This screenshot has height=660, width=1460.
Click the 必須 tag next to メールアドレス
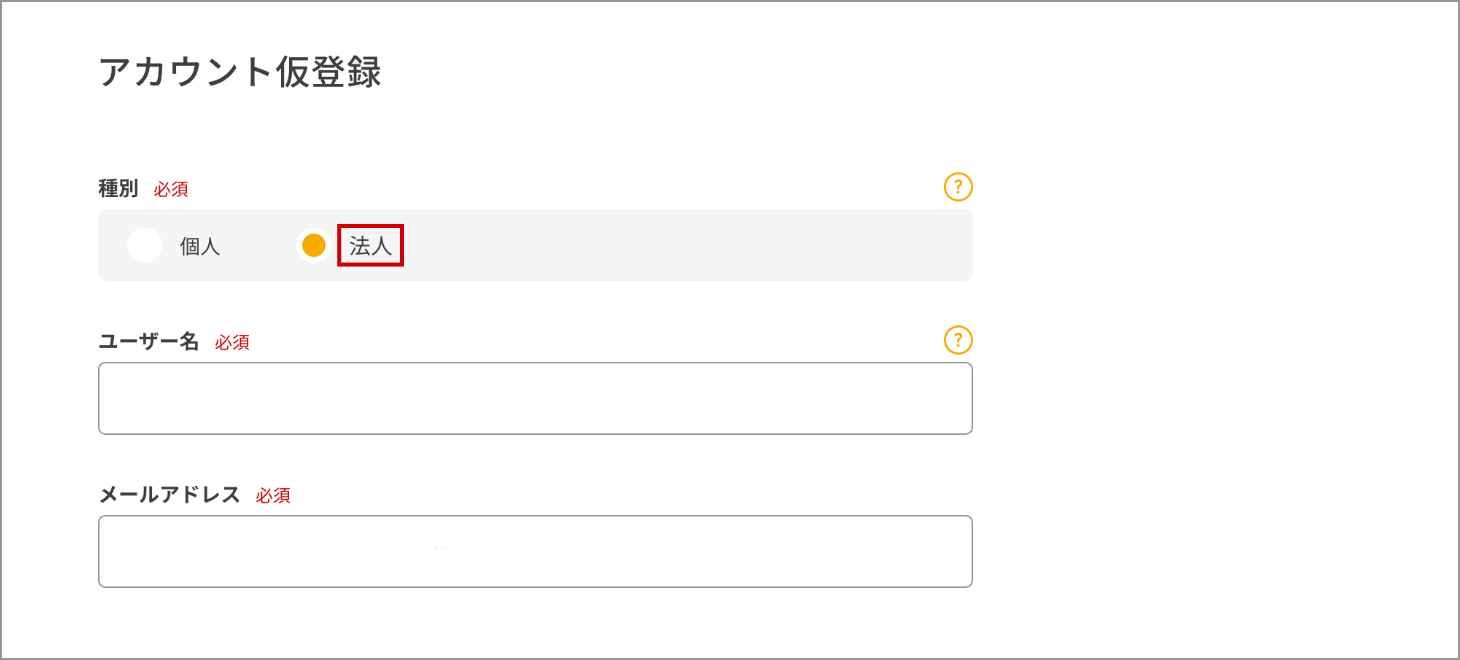coord(273,495)
